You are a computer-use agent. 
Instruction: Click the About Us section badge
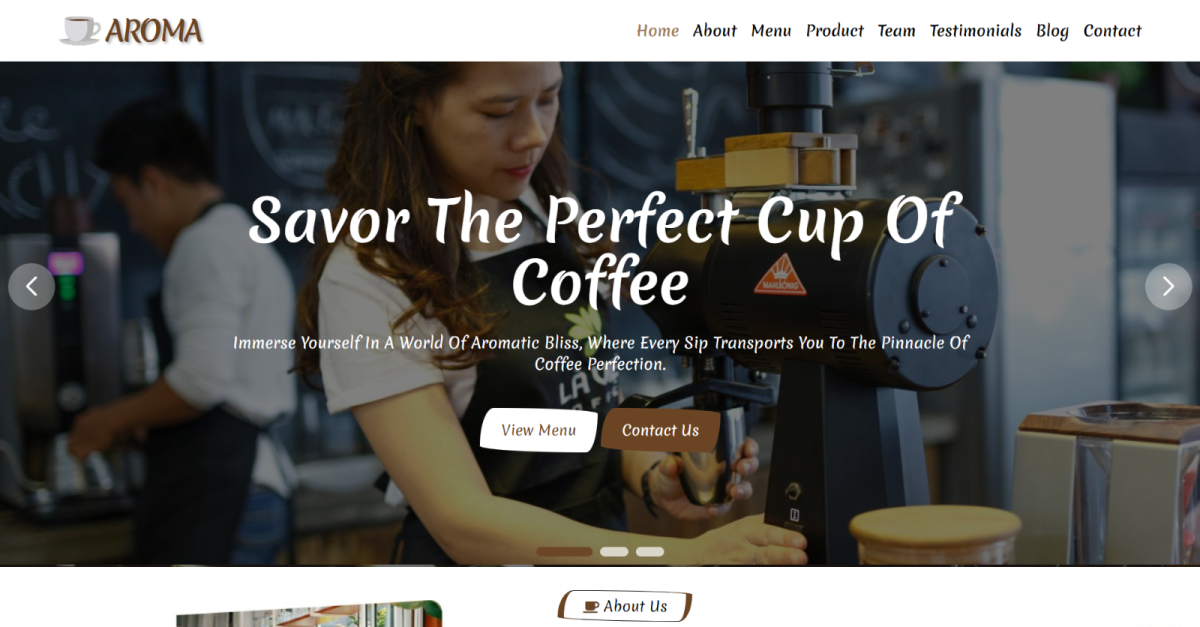click(x=625, y=606)
